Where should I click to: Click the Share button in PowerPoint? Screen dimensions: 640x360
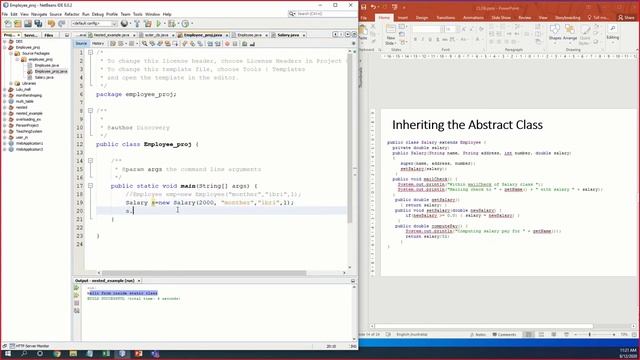[627, 18]
